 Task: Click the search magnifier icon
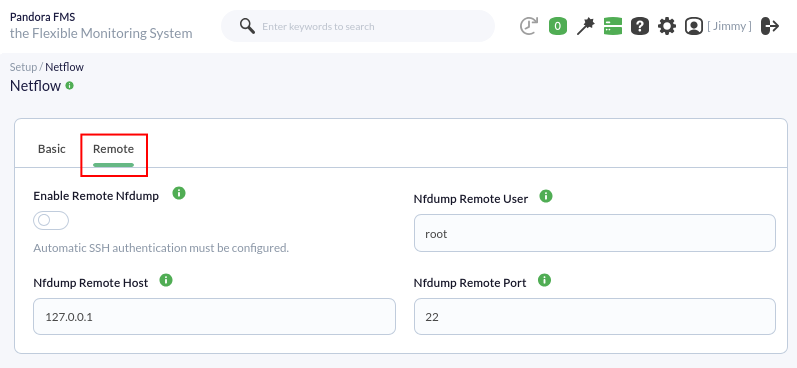(x=247, y=26)
